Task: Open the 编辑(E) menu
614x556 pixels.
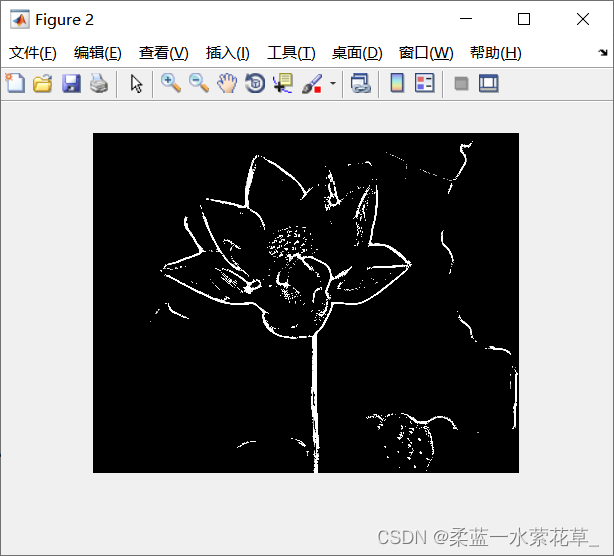Action: click(x=98, y=53)
